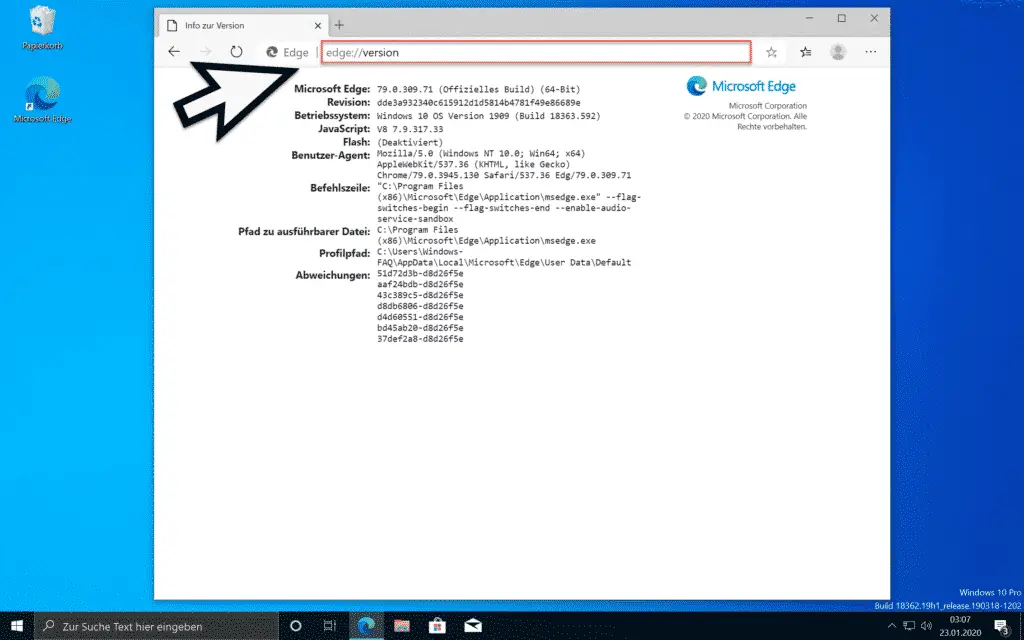Screen dimensions: 1024x640
Task: Open the Settings and more menu
Action: tap(871, 52)
